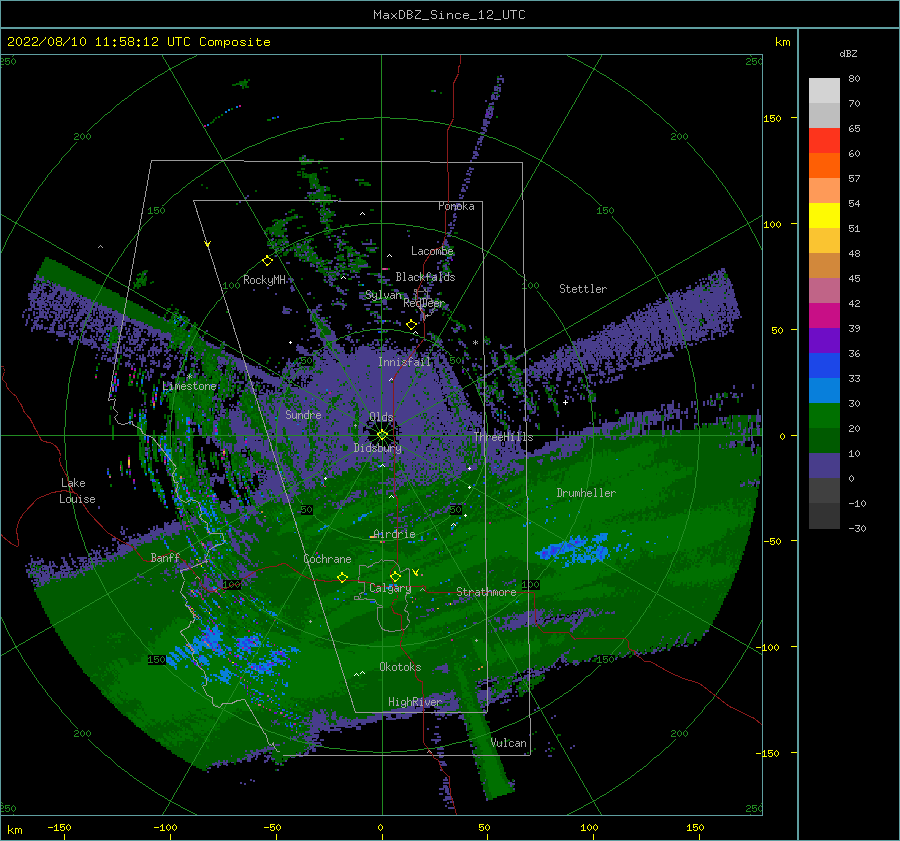Image resolution: width=900 pixels, height=841 pixels.
Task: Select the Stettler city label
Action: (x=583, y=289)
